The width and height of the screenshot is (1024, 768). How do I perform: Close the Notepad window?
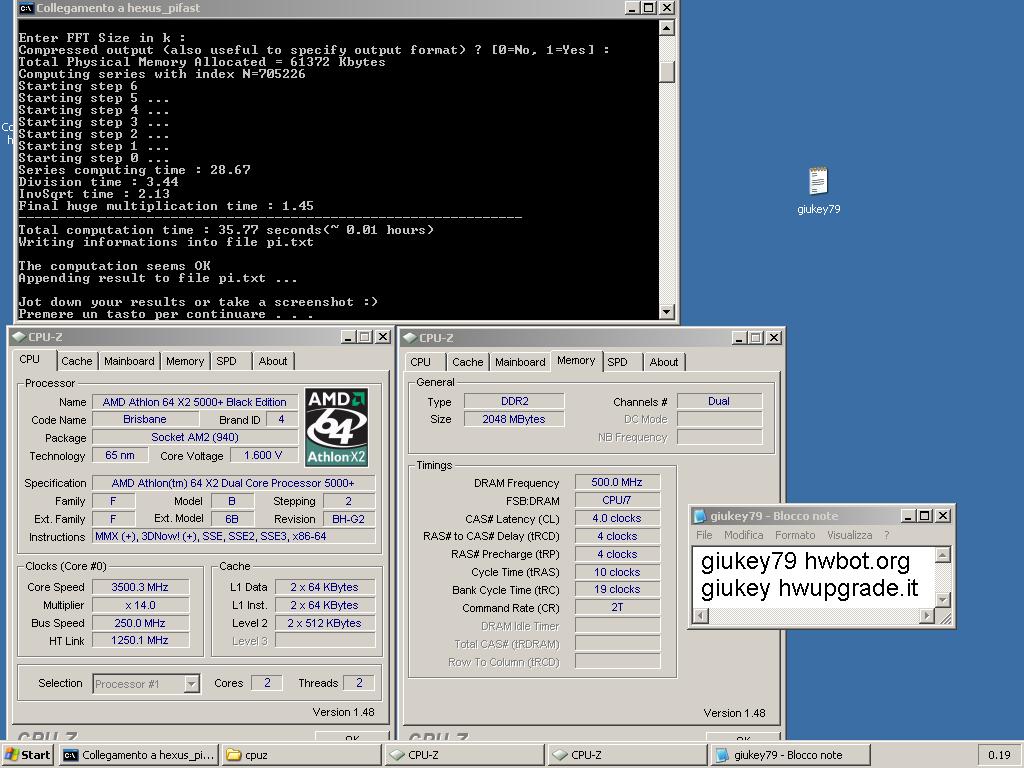943,516
